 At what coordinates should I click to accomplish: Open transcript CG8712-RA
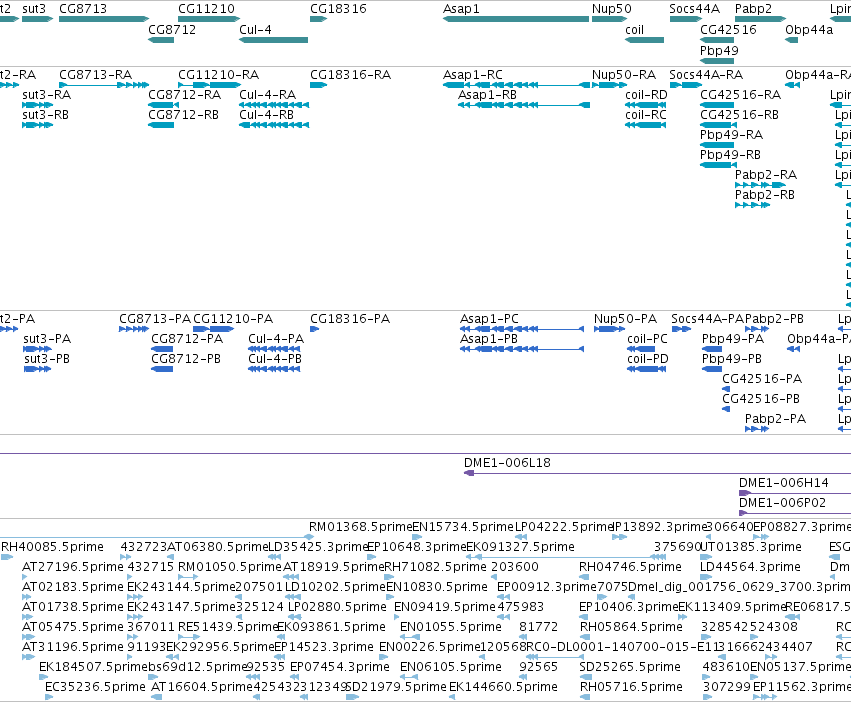coord(185,94)
